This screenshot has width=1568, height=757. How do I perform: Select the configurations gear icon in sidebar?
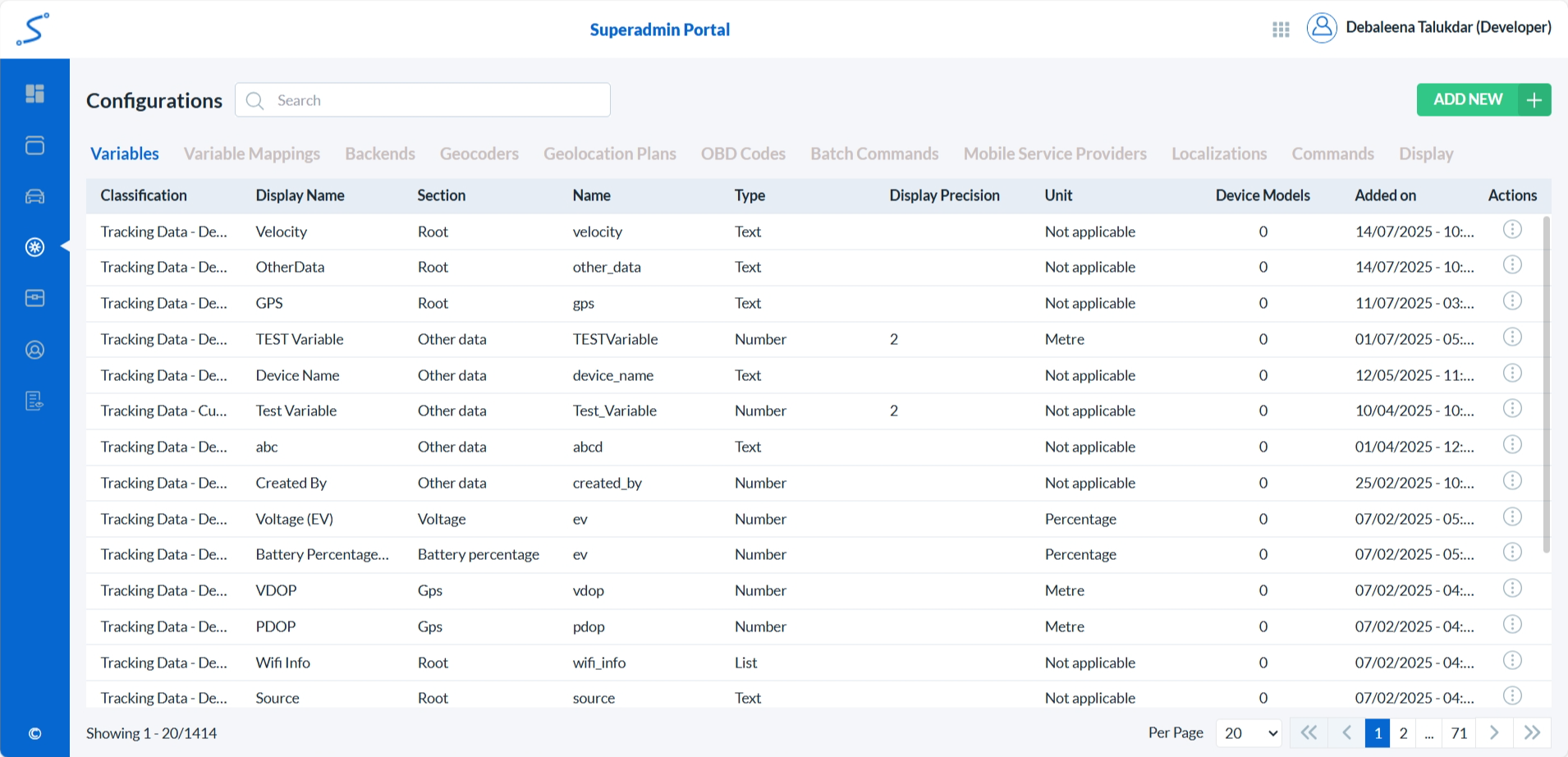pyautogui.click(x=34, y=247)
